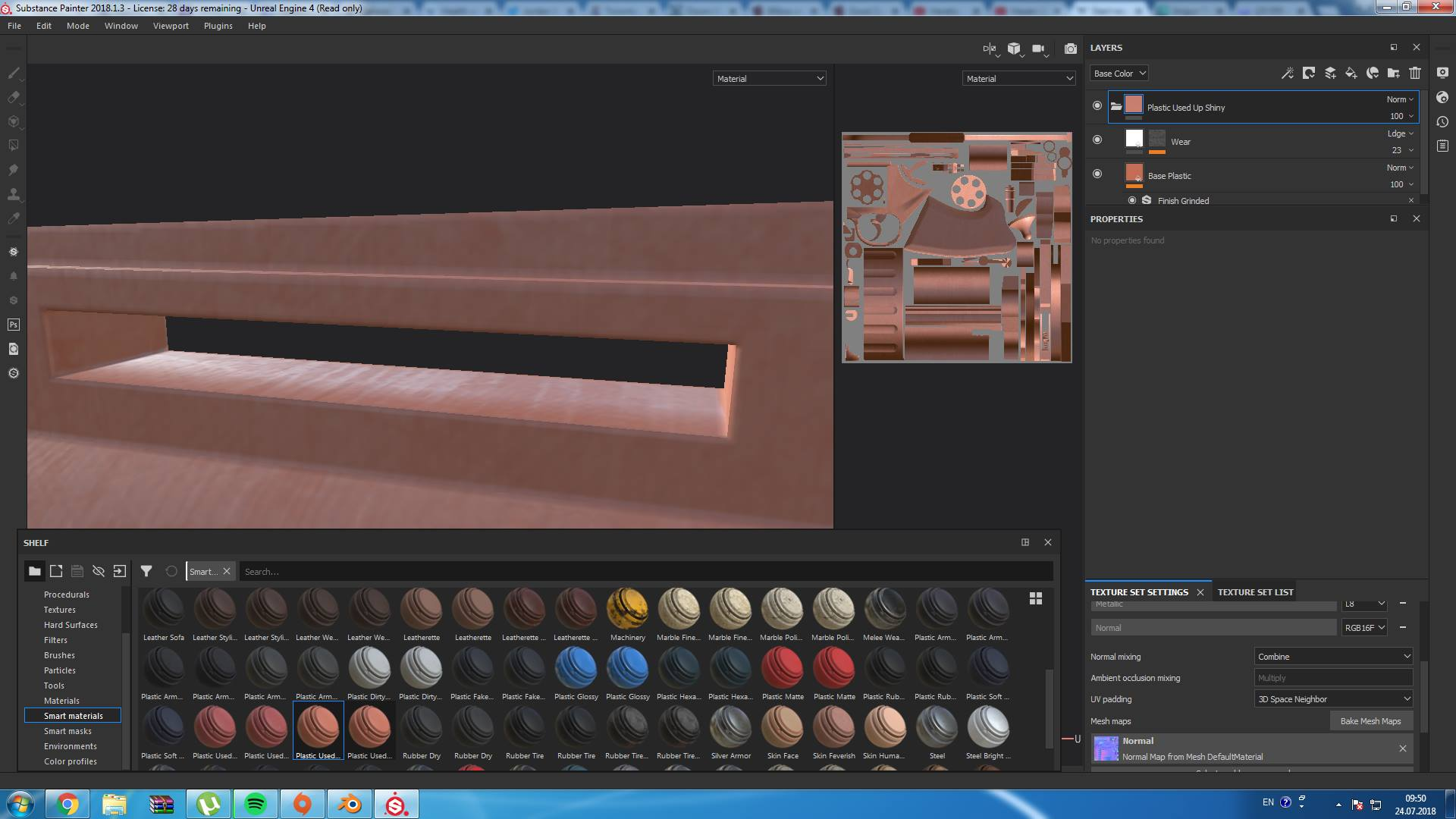Image resolution: width=1456 pixels, height=819 pixels.
Task: Click the Bake Mesh Maps button
Action: tap(1370, 721)
